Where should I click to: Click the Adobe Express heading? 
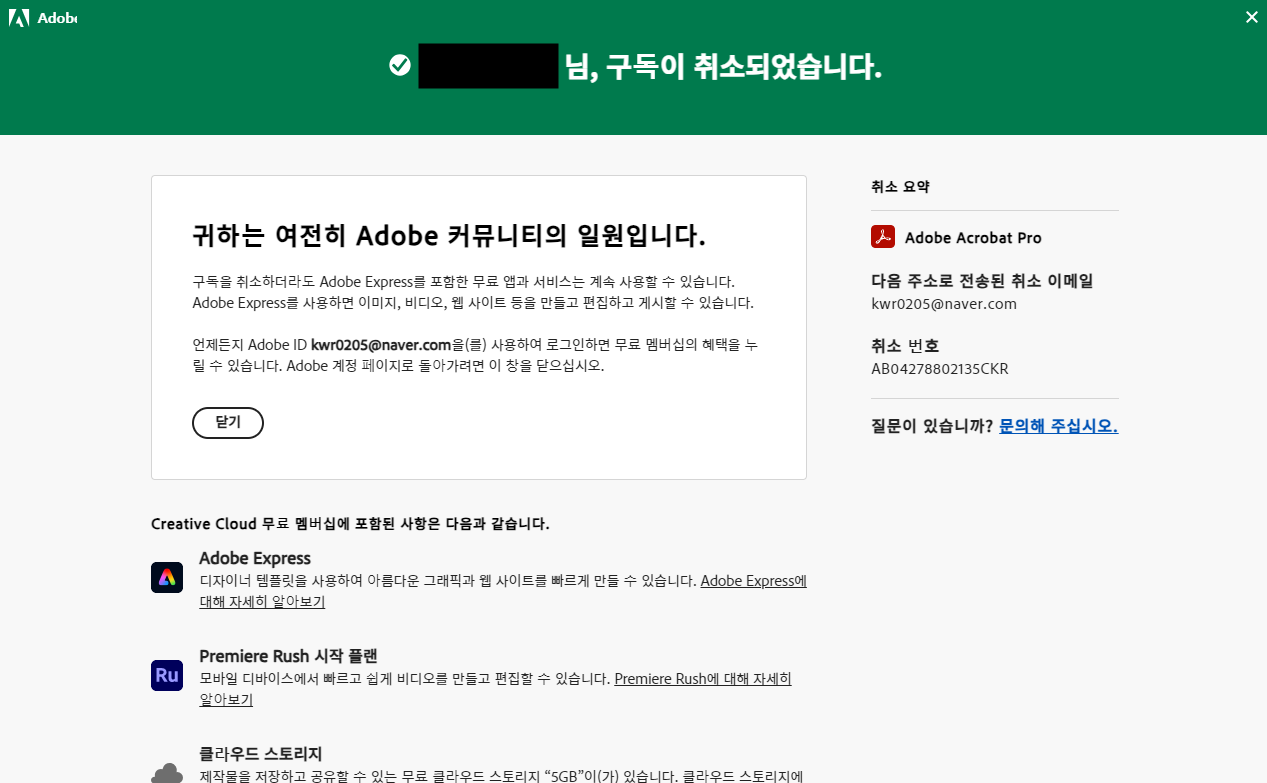click(x=255, y=558)
